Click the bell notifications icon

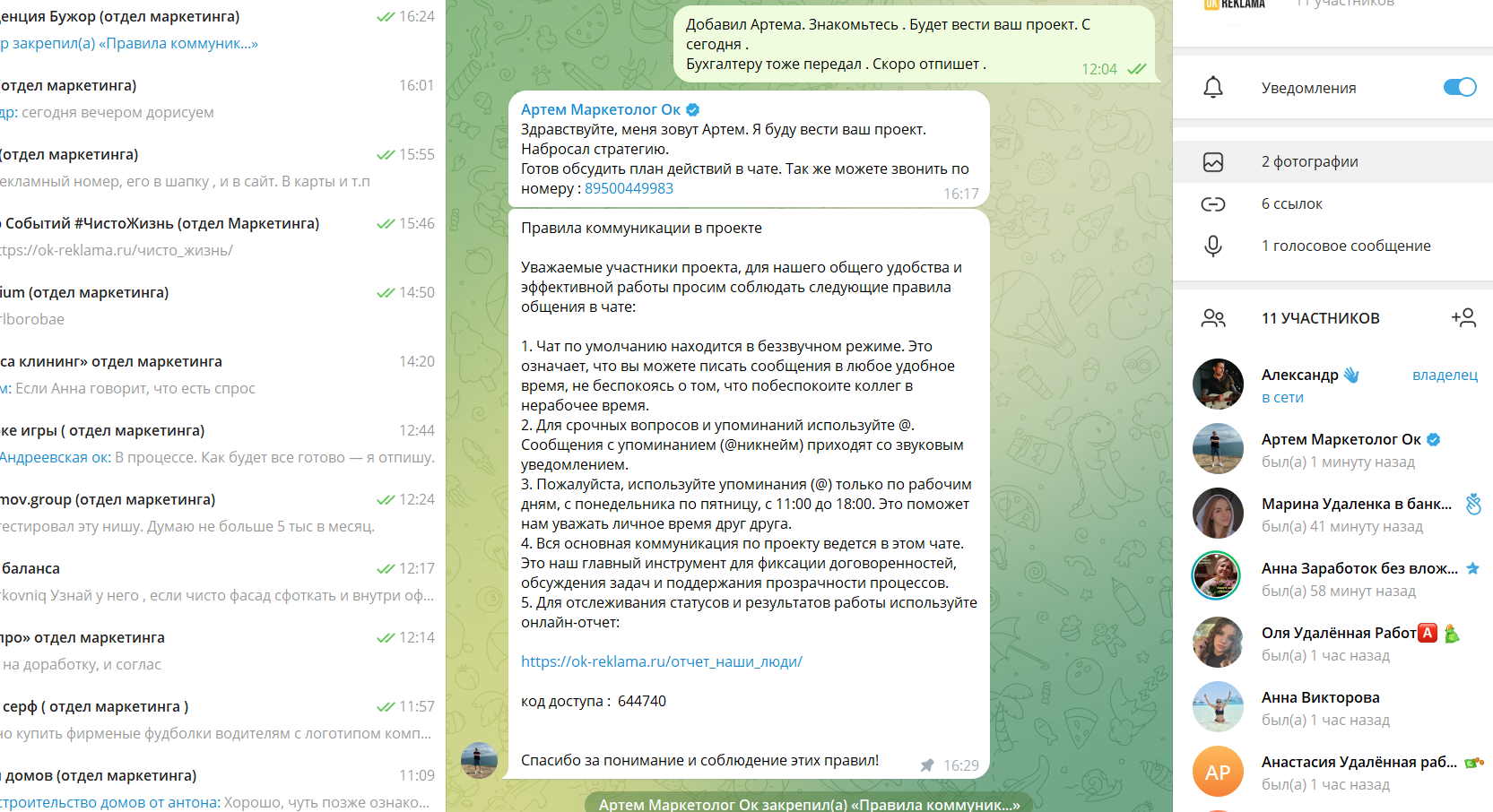1212,87
